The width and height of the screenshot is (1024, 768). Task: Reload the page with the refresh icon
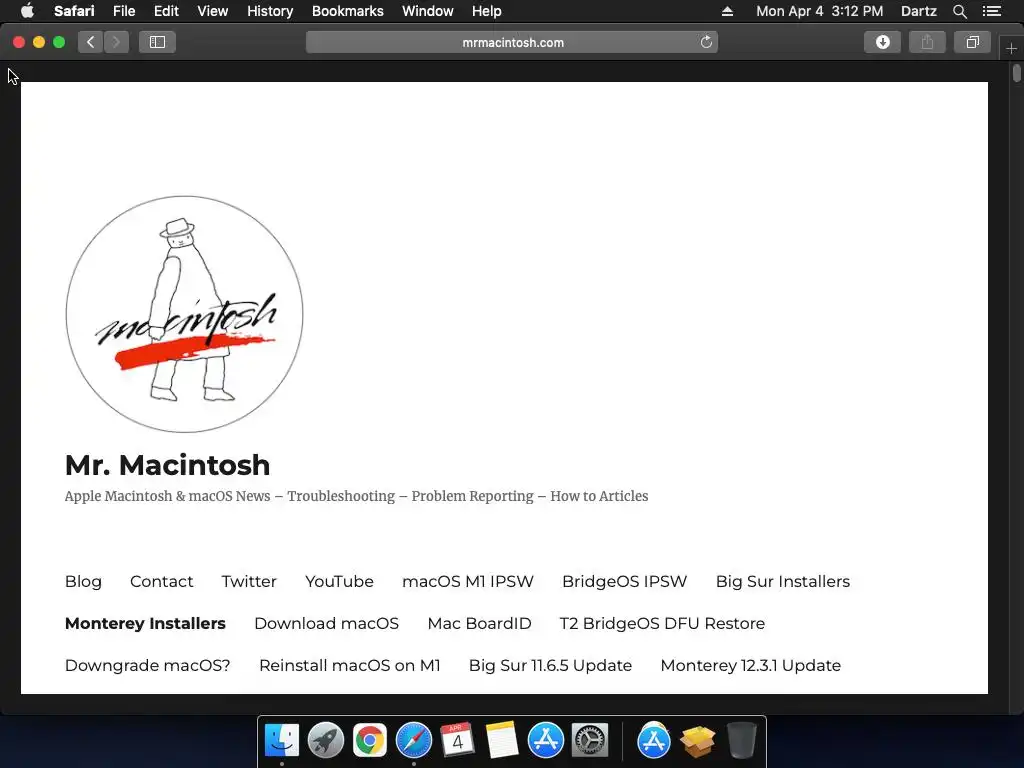pos(706,42)
